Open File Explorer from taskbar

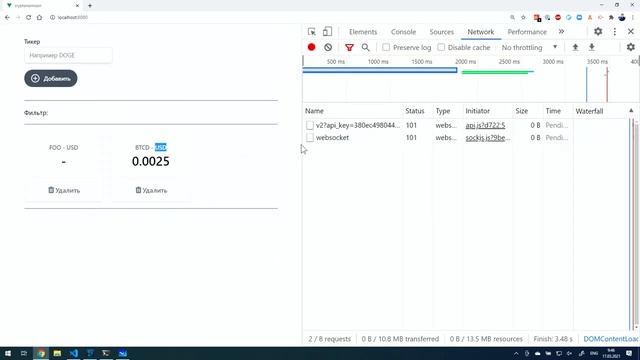[57, 353]
